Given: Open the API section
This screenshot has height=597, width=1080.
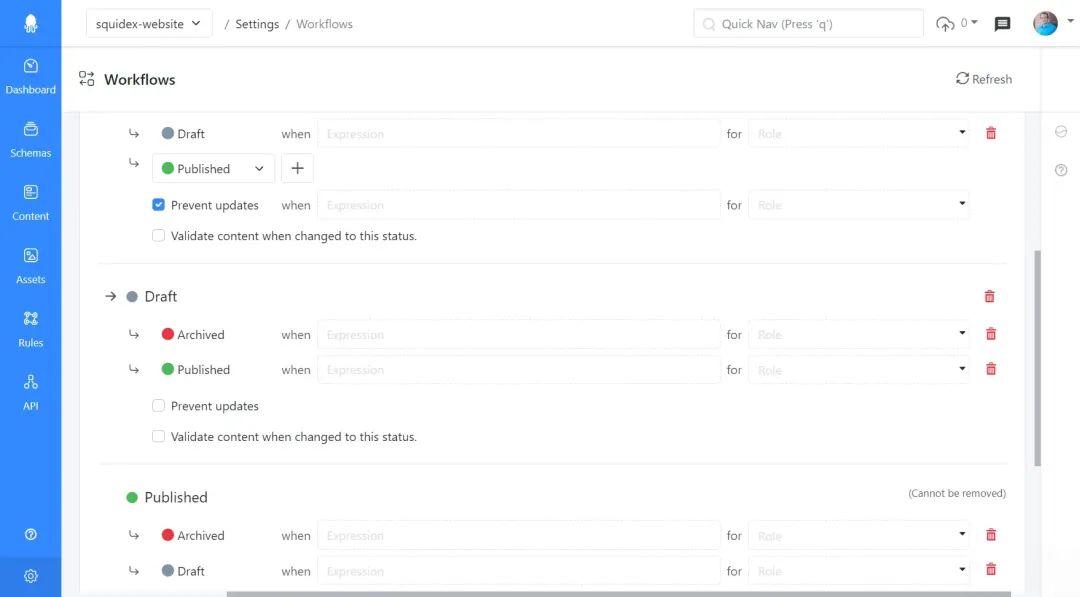Looking at the screenshot, I should tap(30, 392).
